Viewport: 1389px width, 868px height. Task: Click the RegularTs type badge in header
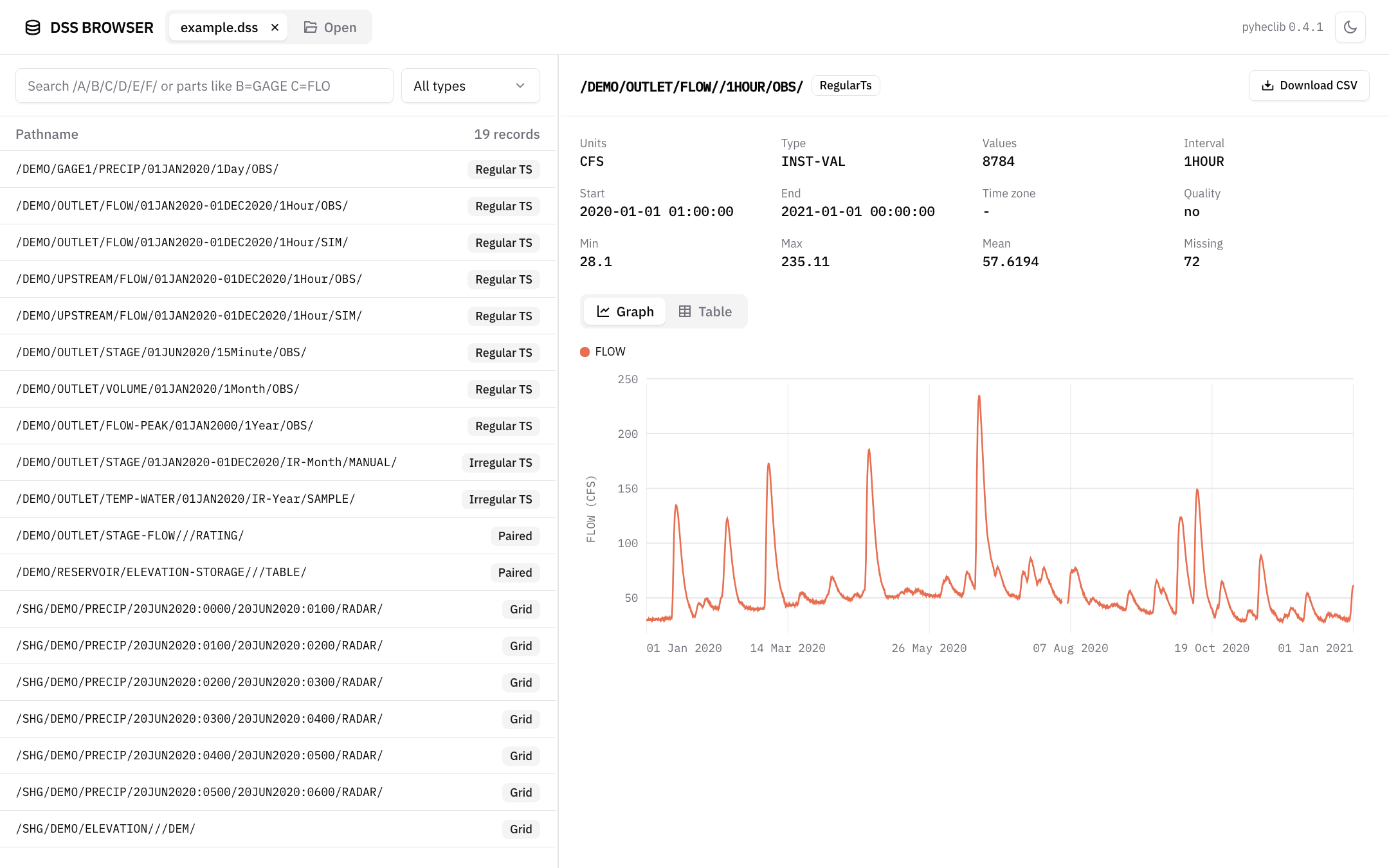846,86
